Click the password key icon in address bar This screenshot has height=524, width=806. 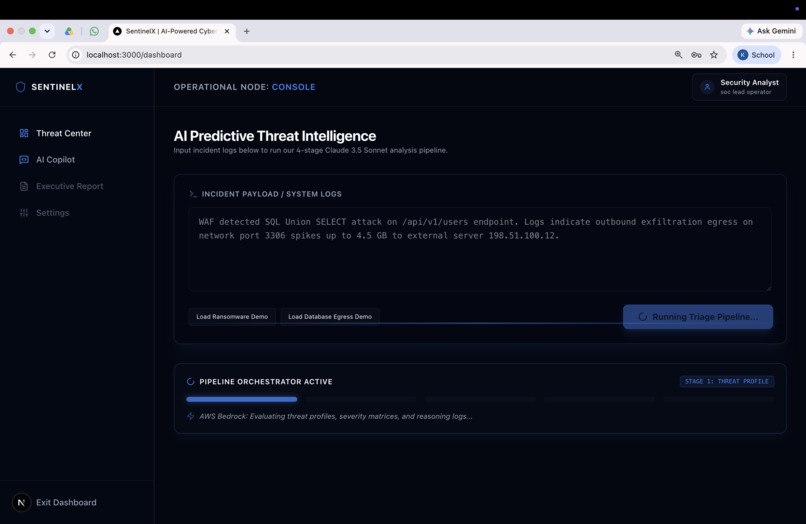coord(696,55)
